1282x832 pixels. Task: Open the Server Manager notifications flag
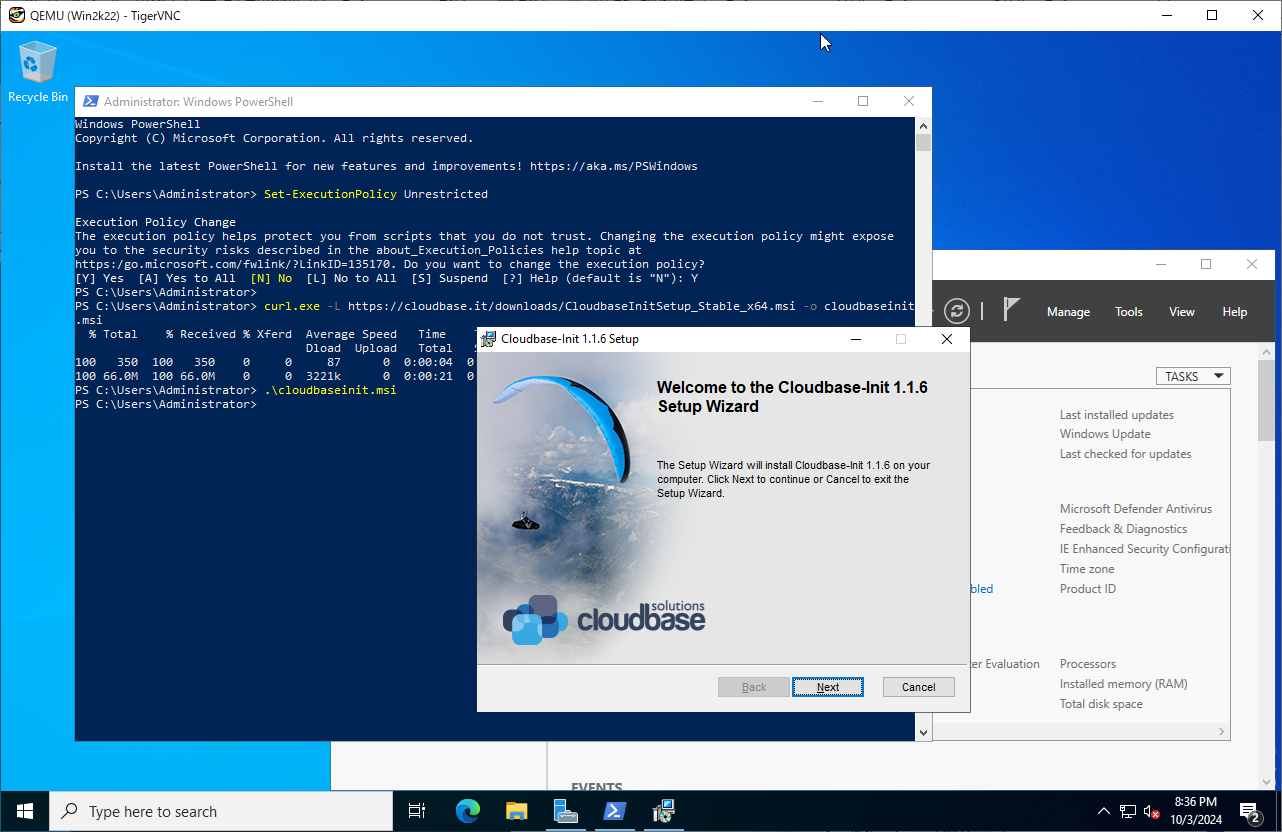(x=1011, y=310)
